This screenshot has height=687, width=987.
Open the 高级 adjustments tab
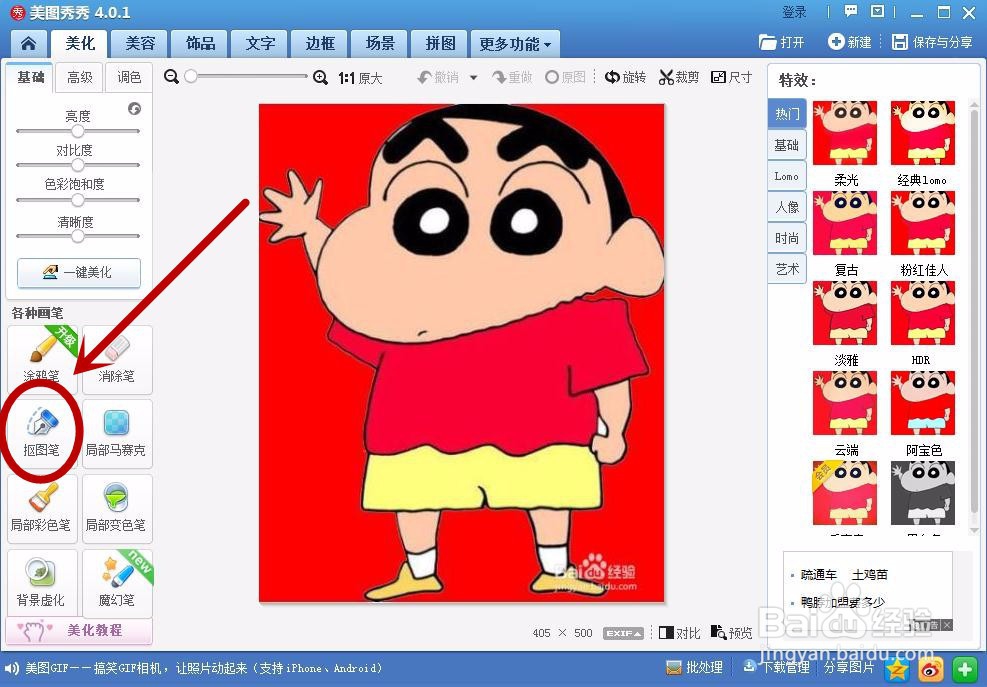point(79,77)
